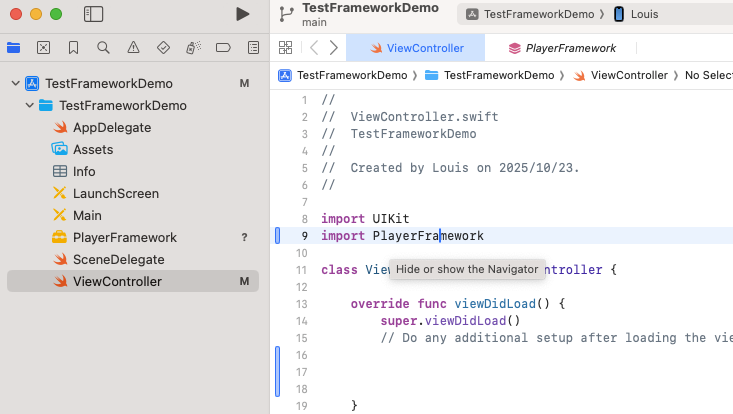Click the ViewController.swift comment line
This screenshot has height=414, width=733.
pos(410,117)
